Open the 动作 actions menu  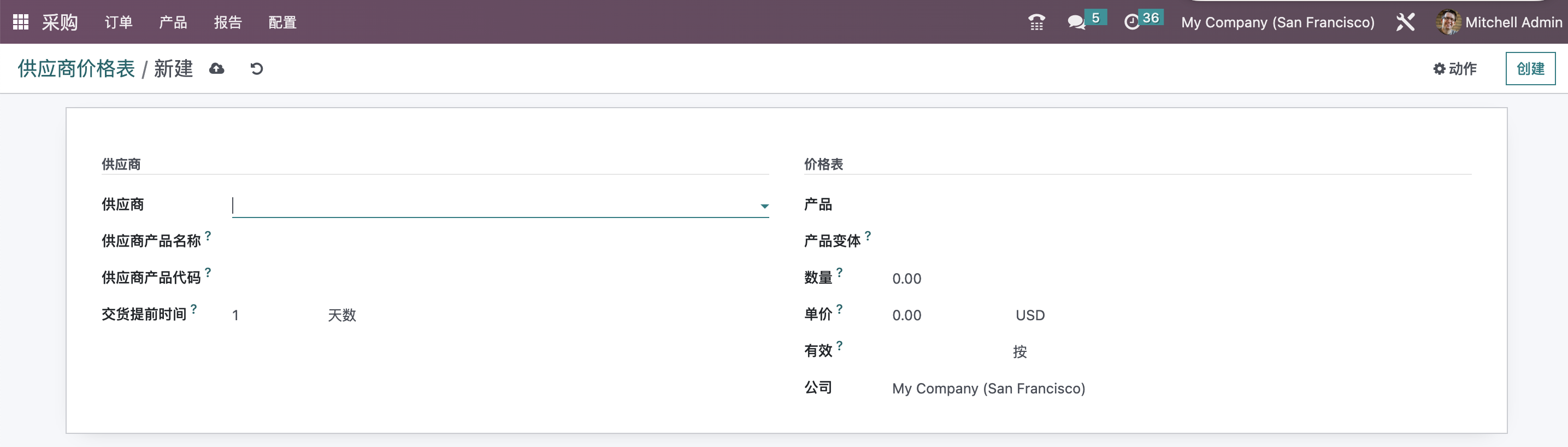tap(1455, 68)
